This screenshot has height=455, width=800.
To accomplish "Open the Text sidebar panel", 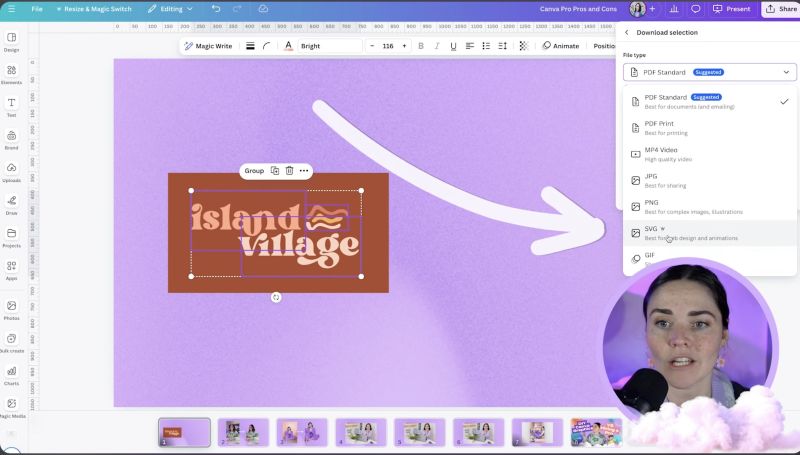I will [11, 107].
